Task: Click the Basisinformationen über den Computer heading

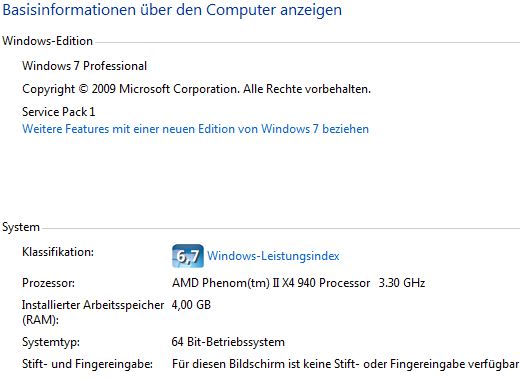Action: (172, 10)
